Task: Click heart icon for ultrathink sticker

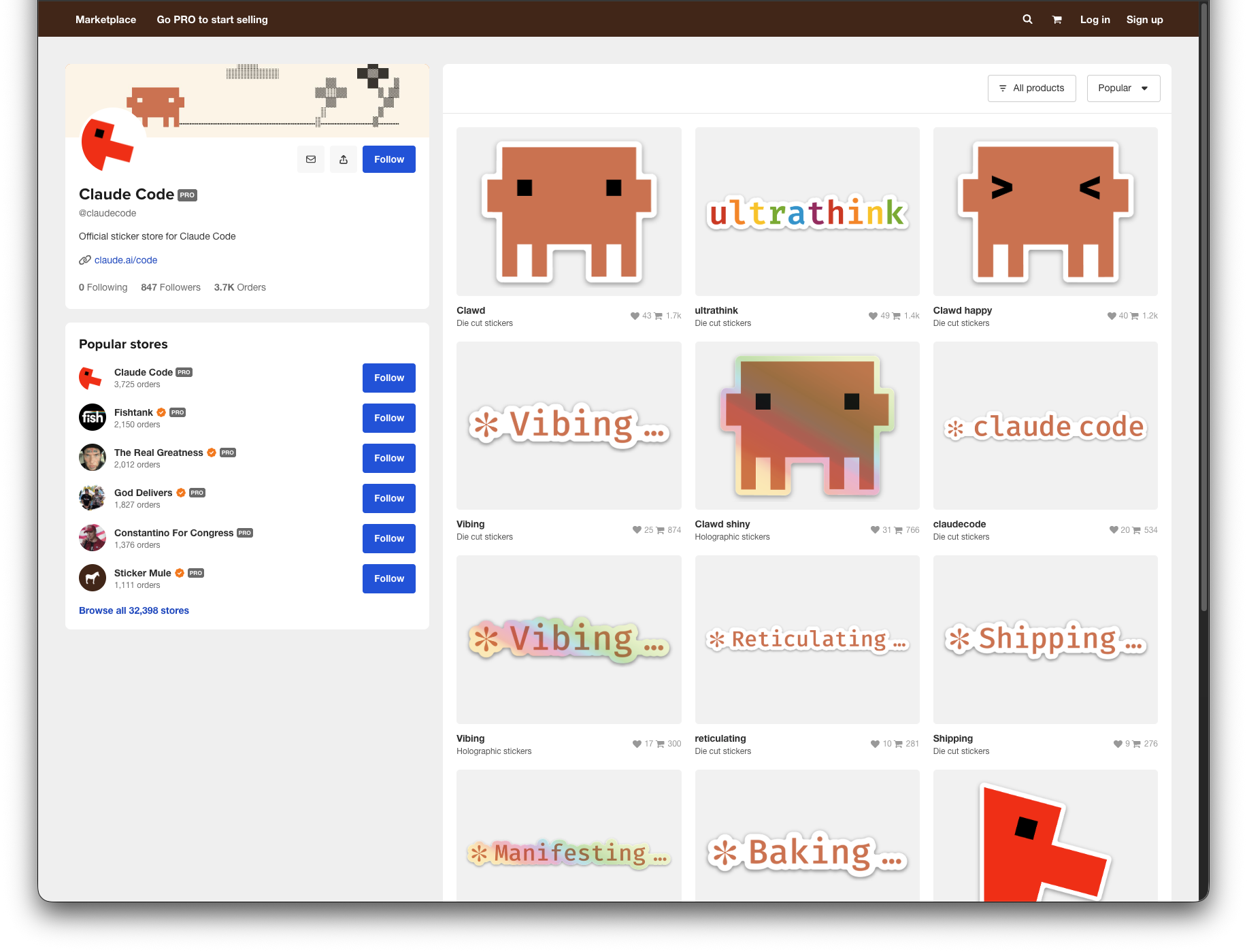Action: pos(873,316)
